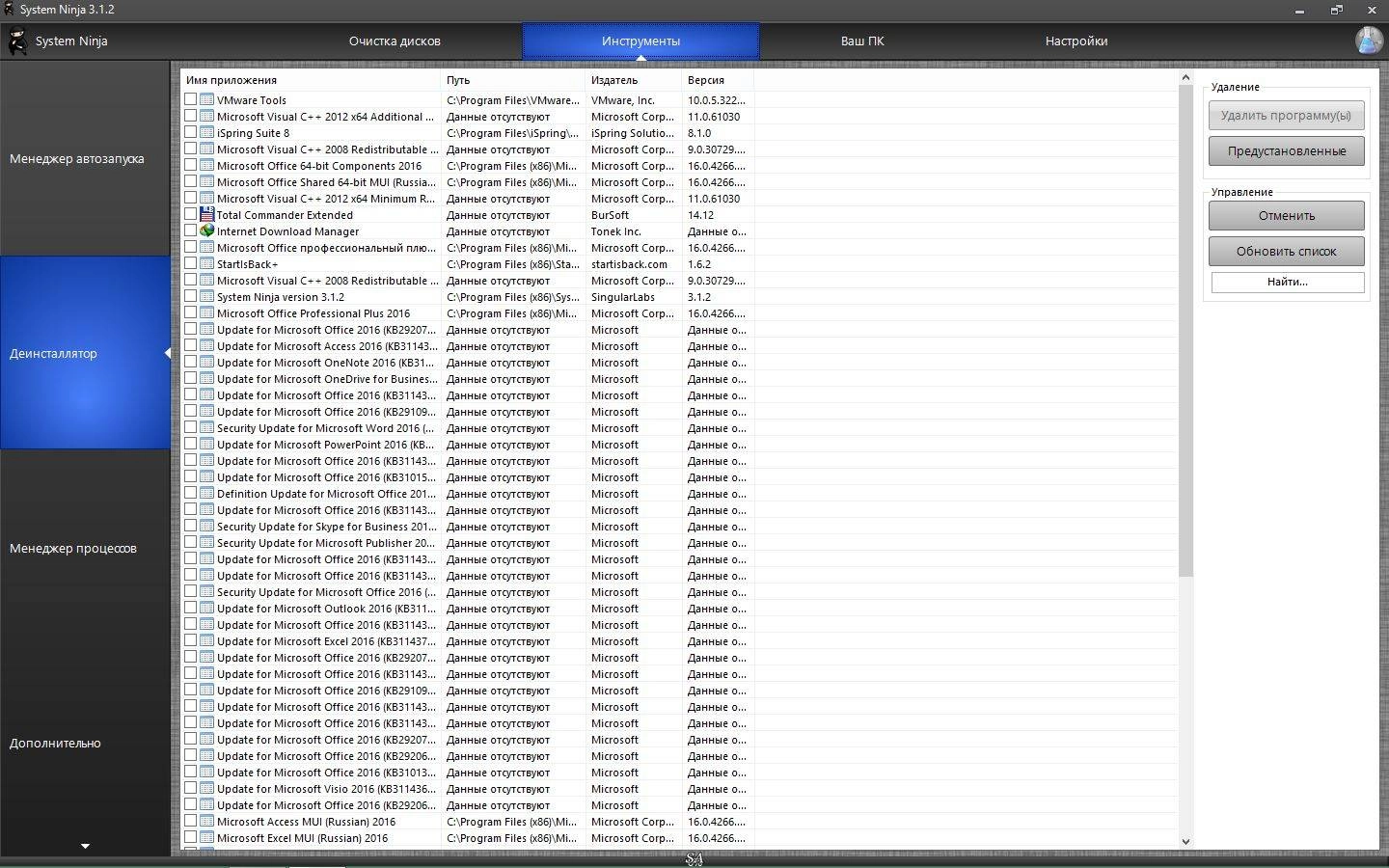Check the Internet Download Manager checkbox
The height and width of the screenshot is (868, 1389).
click(190, 231)
